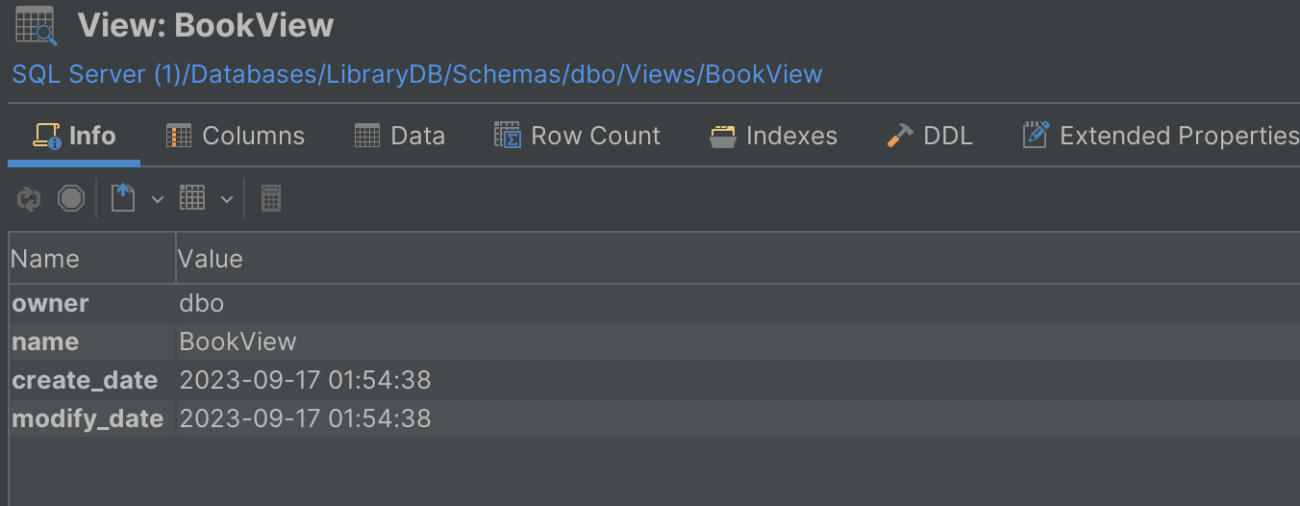1300x506 pixels.
Task: Open the Row Count tab
Action: pos(578,136)
